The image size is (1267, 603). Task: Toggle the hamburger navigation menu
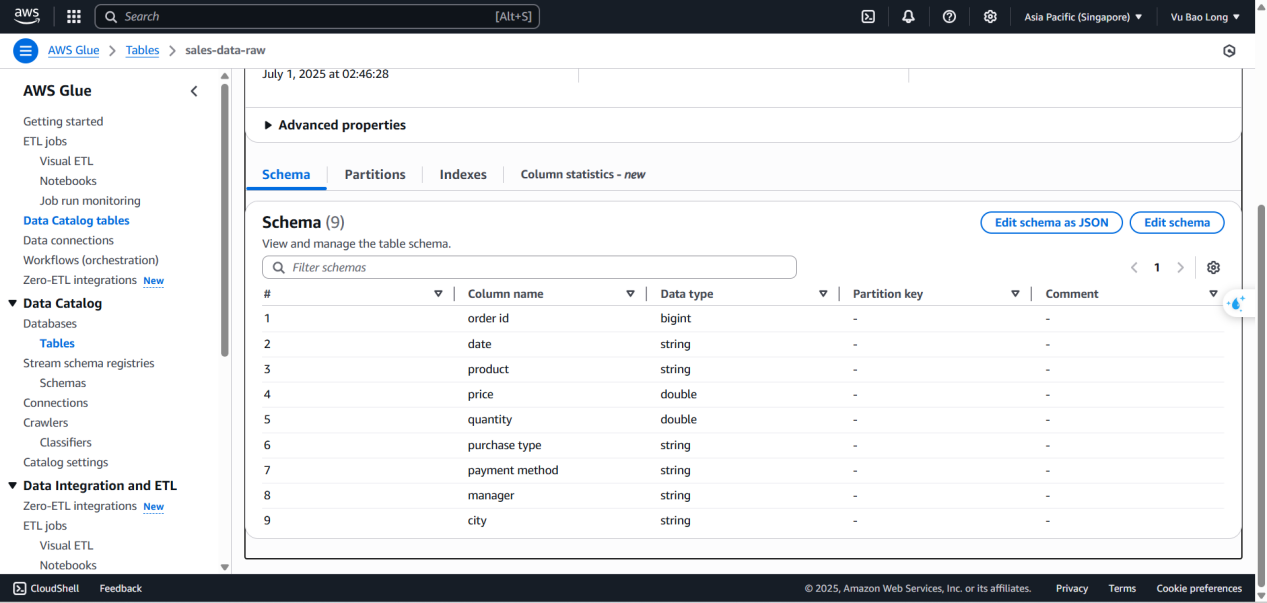click(25, 51)
